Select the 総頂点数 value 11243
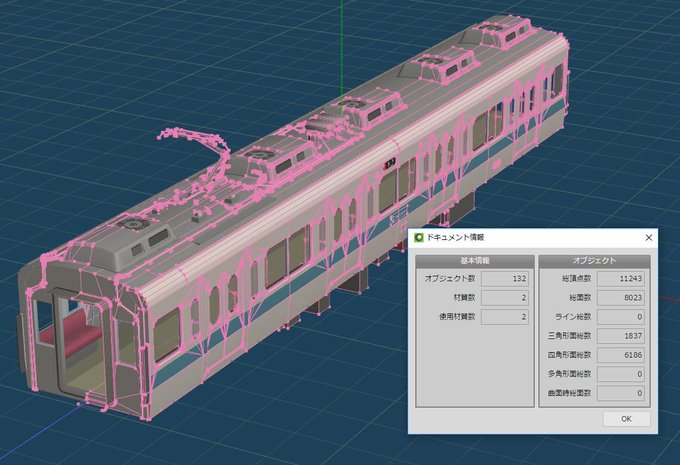This screenshot has height=465, width=680. tap(621, 278)
